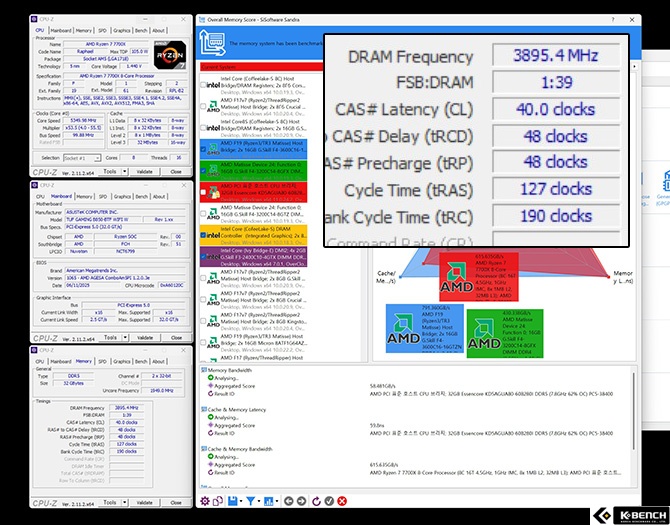Click the AMD Ryzen 7 7700X name field
The width and height of the screenshot is (670, 525).
point(105,44)
